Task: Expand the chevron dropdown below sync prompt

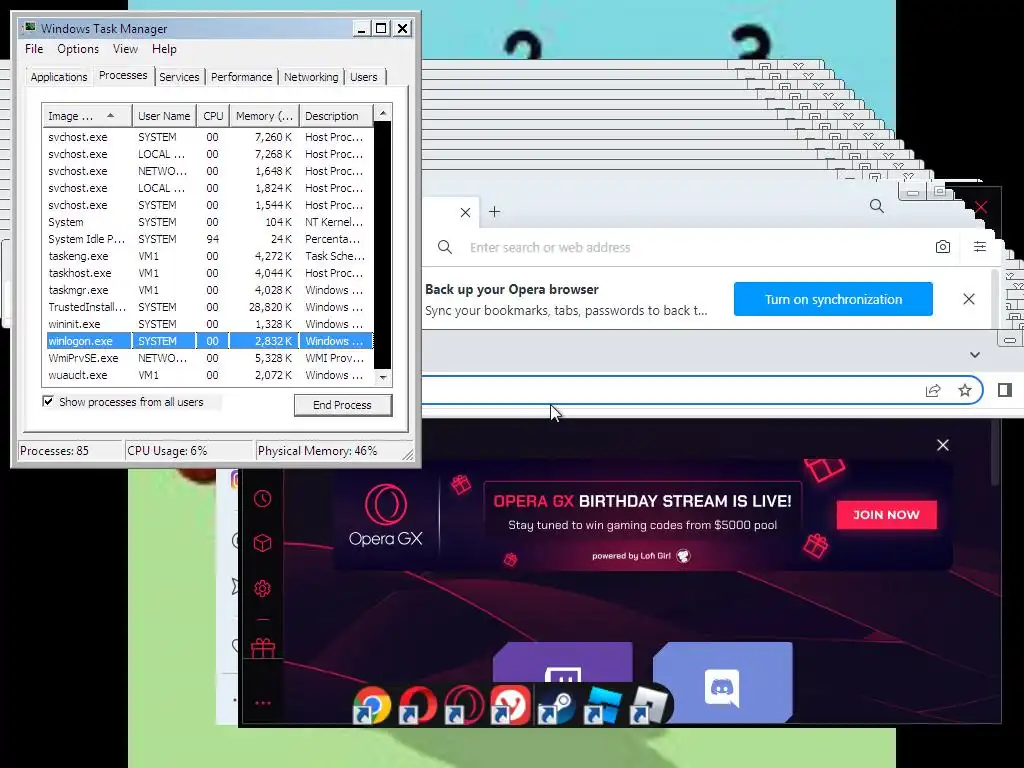Action: coord(974,355)
